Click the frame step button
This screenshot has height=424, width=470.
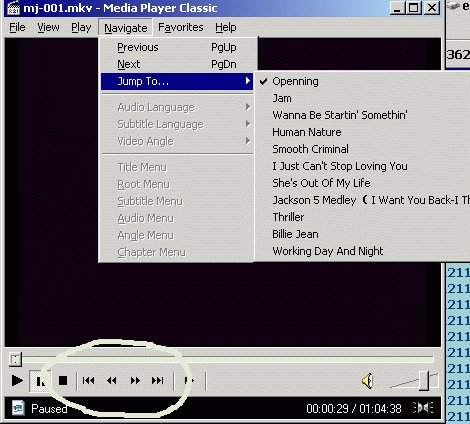tap(189, 380)
